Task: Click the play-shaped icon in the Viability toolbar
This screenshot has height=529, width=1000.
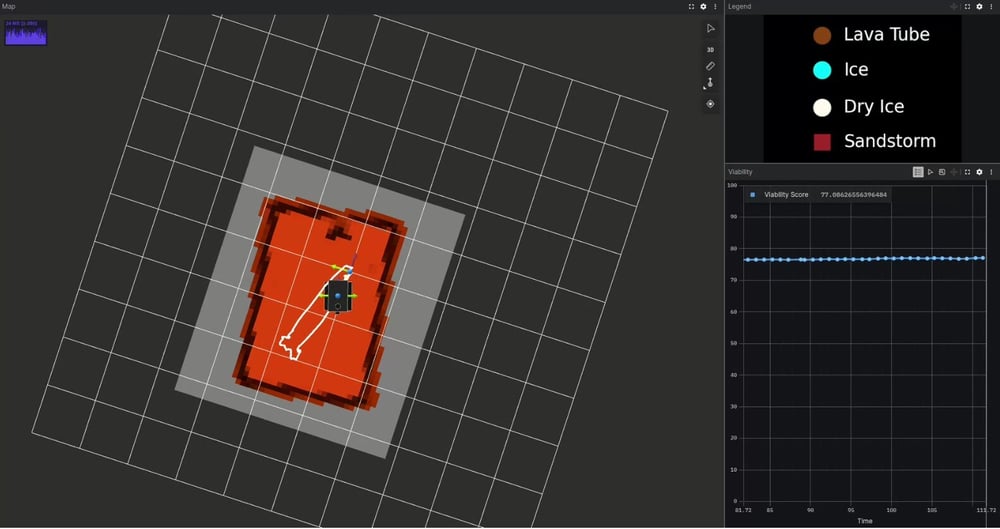Action: [930, 172]
